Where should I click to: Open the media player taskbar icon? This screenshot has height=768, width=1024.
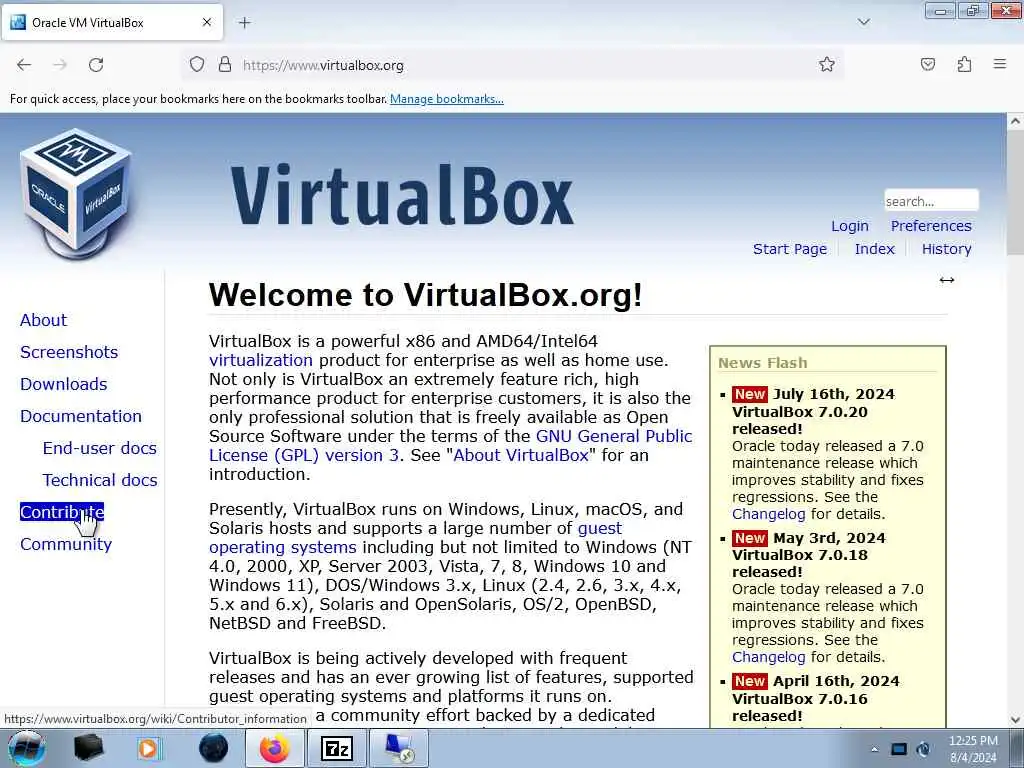click(148, 748)
